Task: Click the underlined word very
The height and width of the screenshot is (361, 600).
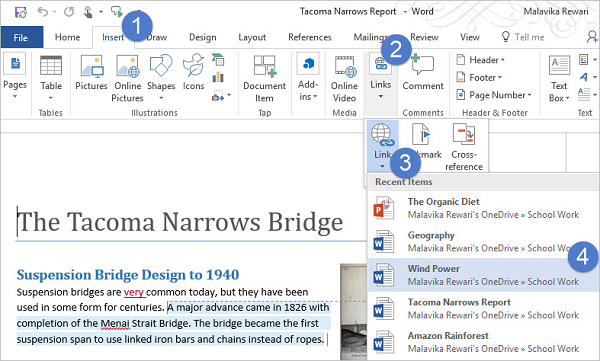Action: 134,292
